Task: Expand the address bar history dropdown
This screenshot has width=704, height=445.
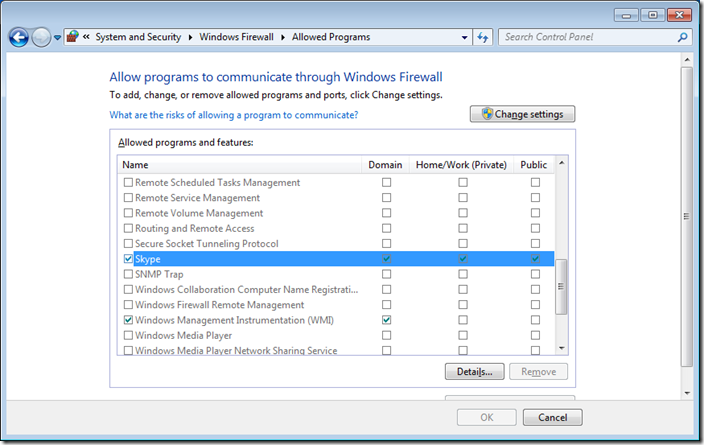Action: pyautogui.click(x=465, y=37)
